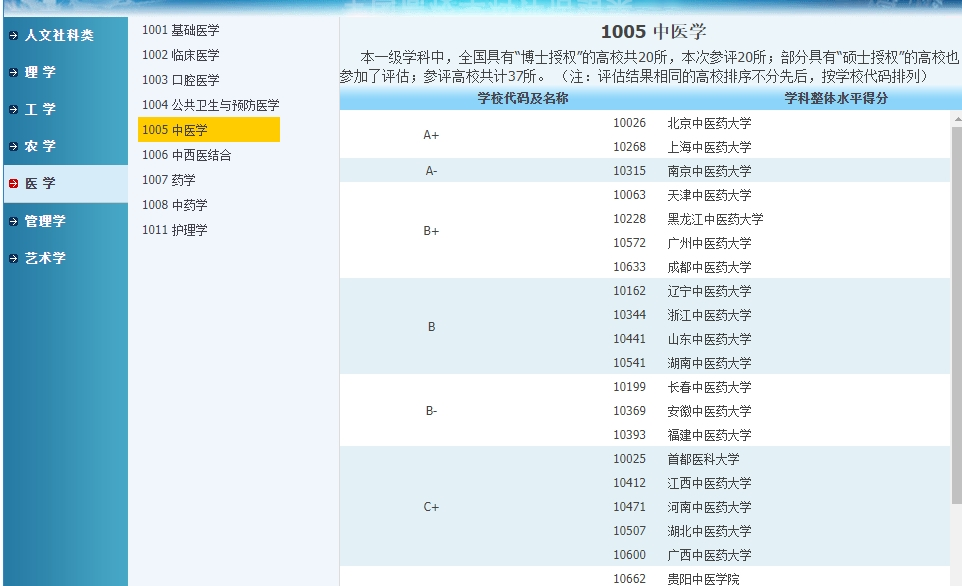Open 1004 公共卫生与预防医学 discipline
The width and height of the screenshot is (962, 586).
210,105
